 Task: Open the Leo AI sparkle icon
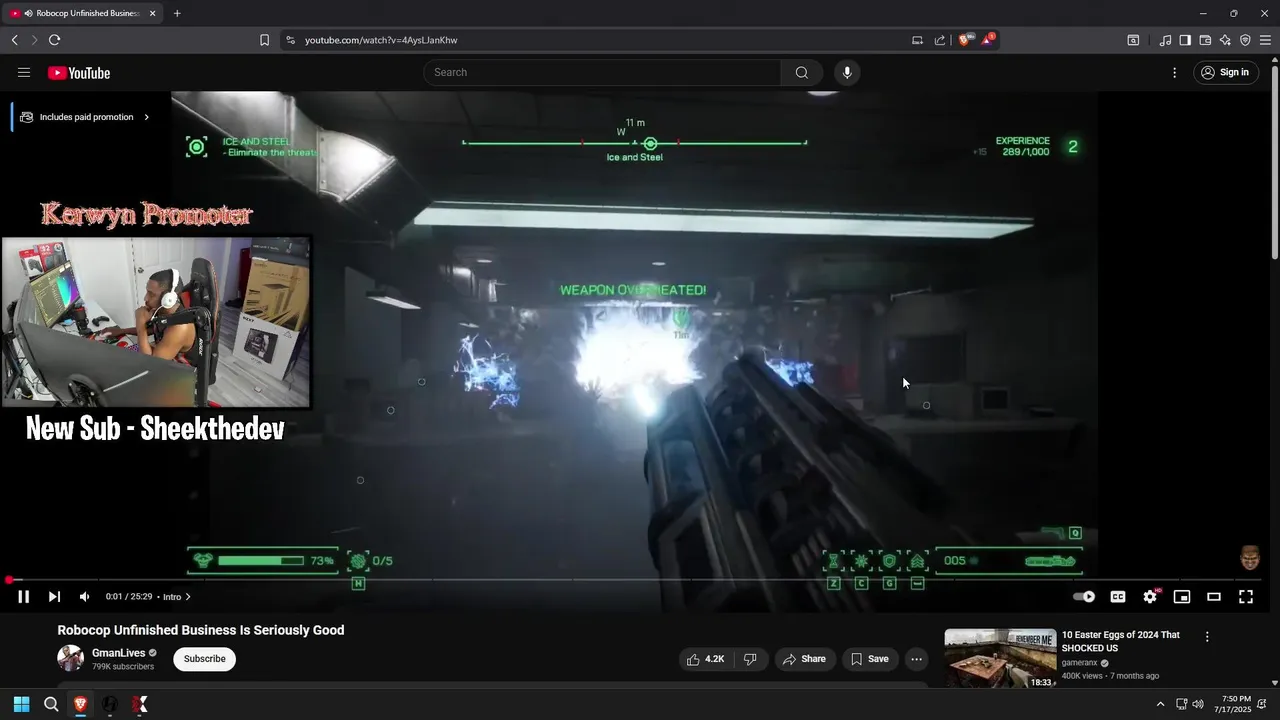pyautogui.click(x=1225, y=40)
